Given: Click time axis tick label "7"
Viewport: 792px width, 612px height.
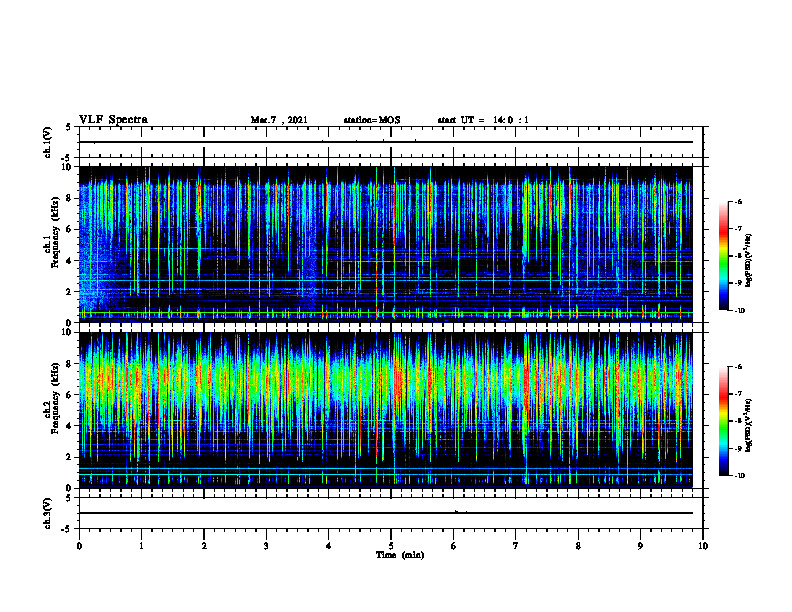Looking at the screenshot, I should (516, 546).
